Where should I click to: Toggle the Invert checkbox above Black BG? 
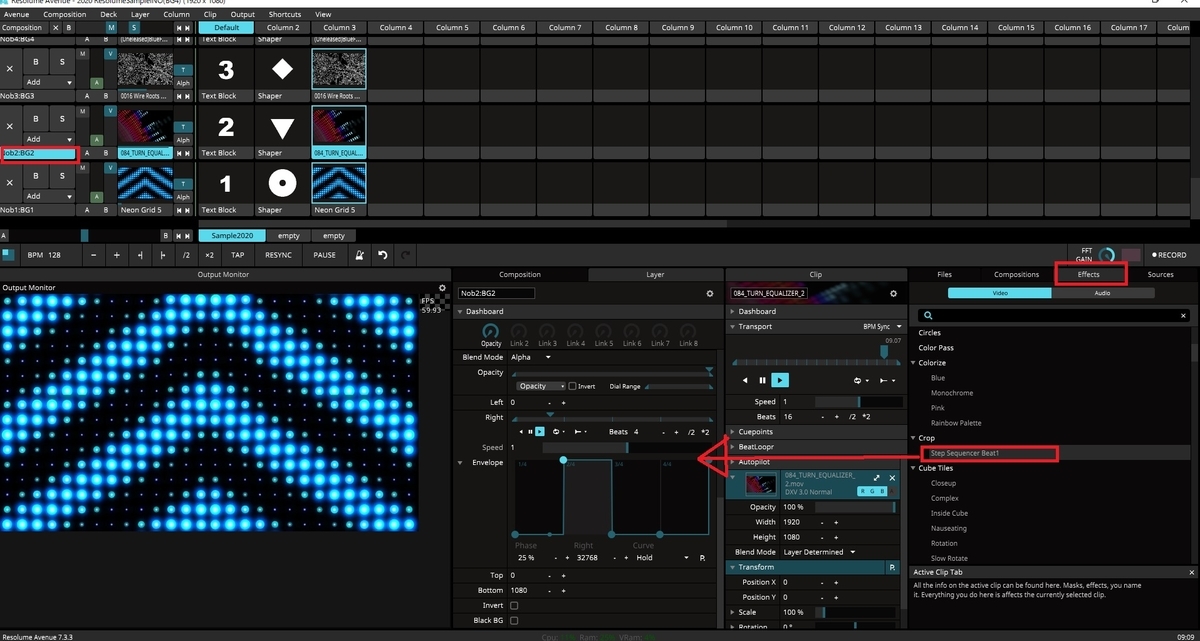pyautogui.click(x=514, y=605)
